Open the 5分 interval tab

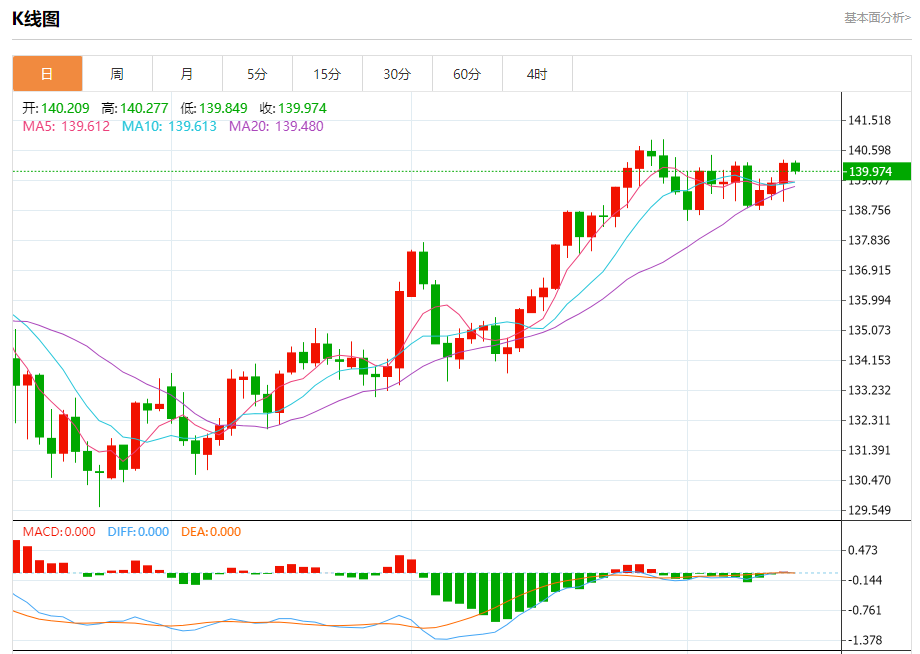[x=257, y=74]
